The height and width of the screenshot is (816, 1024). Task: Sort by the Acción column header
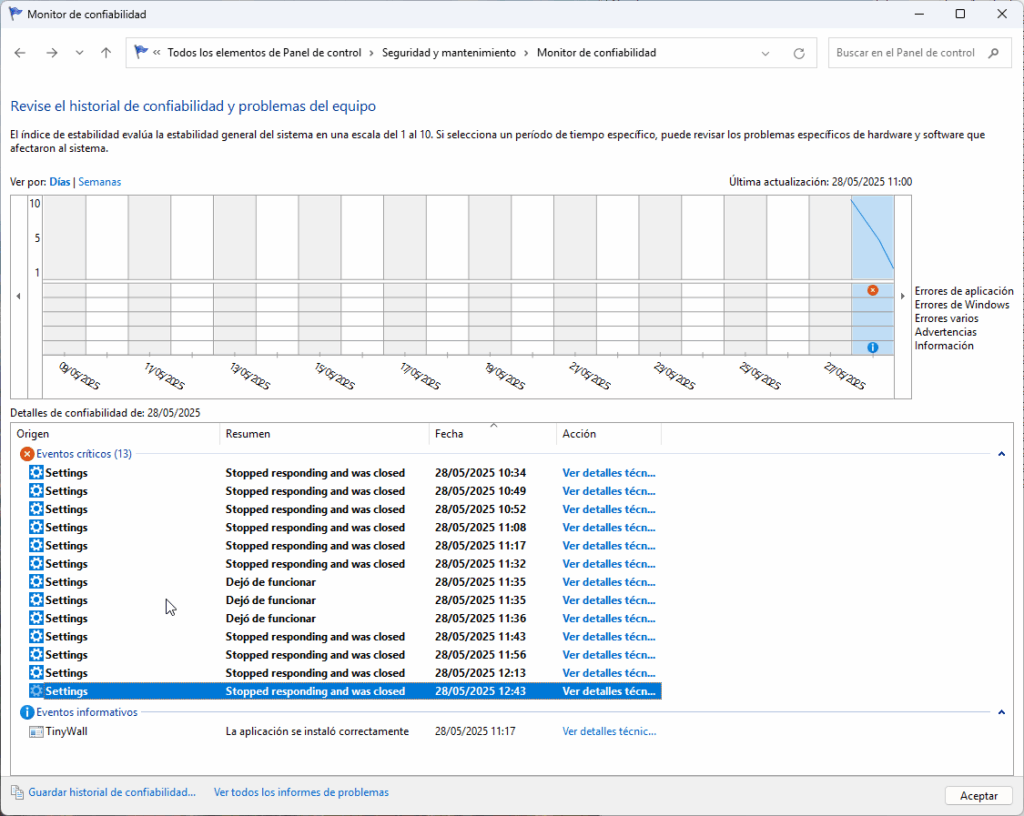[x=609, y=434]
